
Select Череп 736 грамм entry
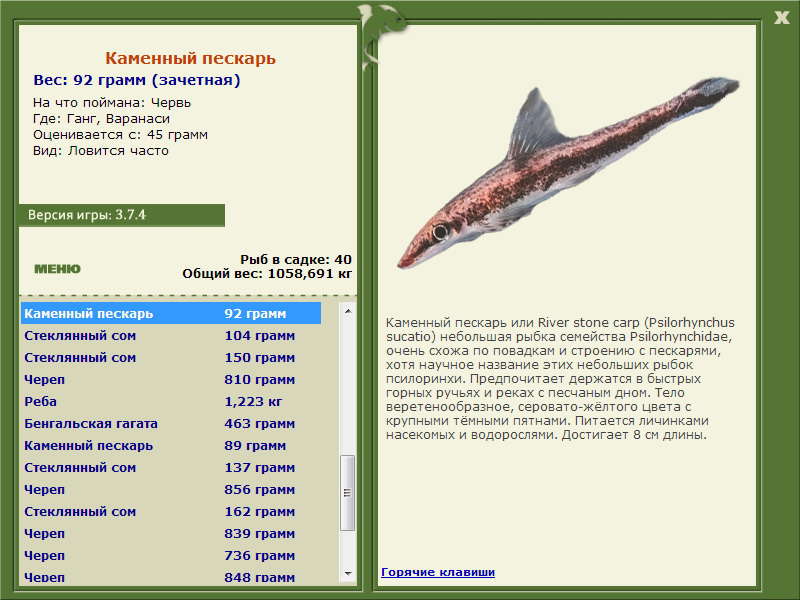pyautogui.click(x=171, y=555)
